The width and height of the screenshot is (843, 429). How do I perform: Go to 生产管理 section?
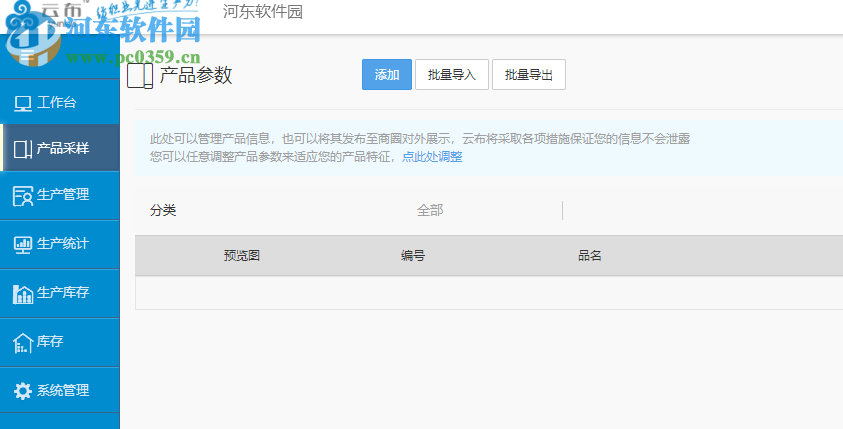60,195
